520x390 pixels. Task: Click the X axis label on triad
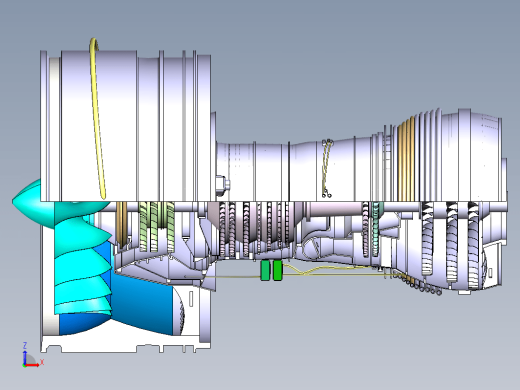42,362
